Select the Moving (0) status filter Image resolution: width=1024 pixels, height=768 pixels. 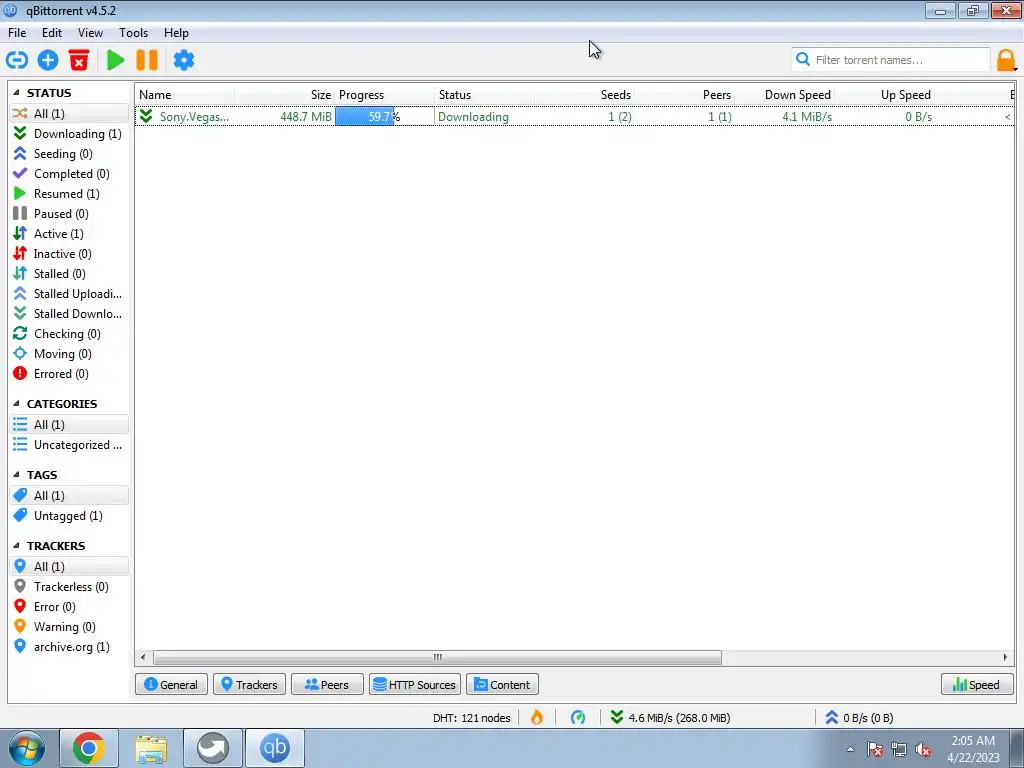(x=68, y=354)
